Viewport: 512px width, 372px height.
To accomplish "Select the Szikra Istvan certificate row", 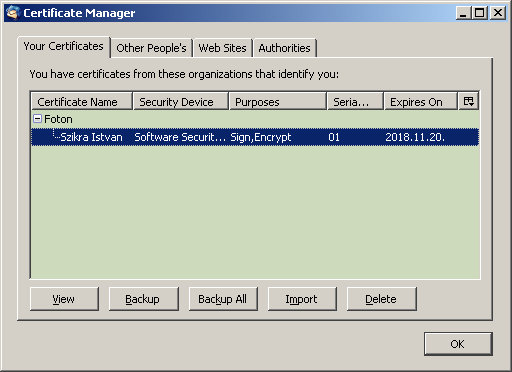I will pyautogui.click(x=255, y=137).
